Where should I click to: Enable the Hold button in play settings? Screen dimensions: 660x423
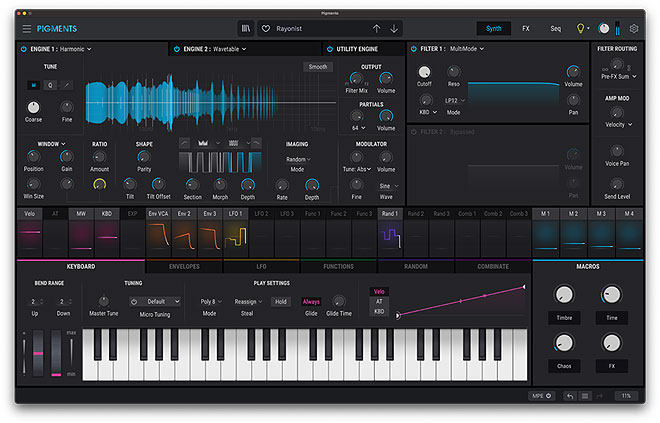[281, 301]
